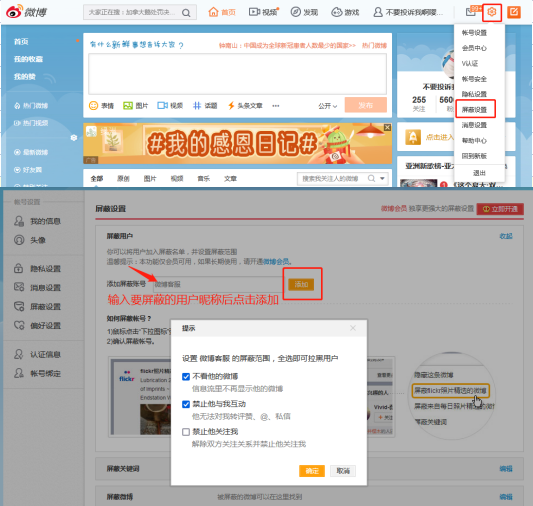Focus the 添加屏蔽帐号 input field
Image resolution: width=533 pixels, height=506 pixels.
pos(218,284)
